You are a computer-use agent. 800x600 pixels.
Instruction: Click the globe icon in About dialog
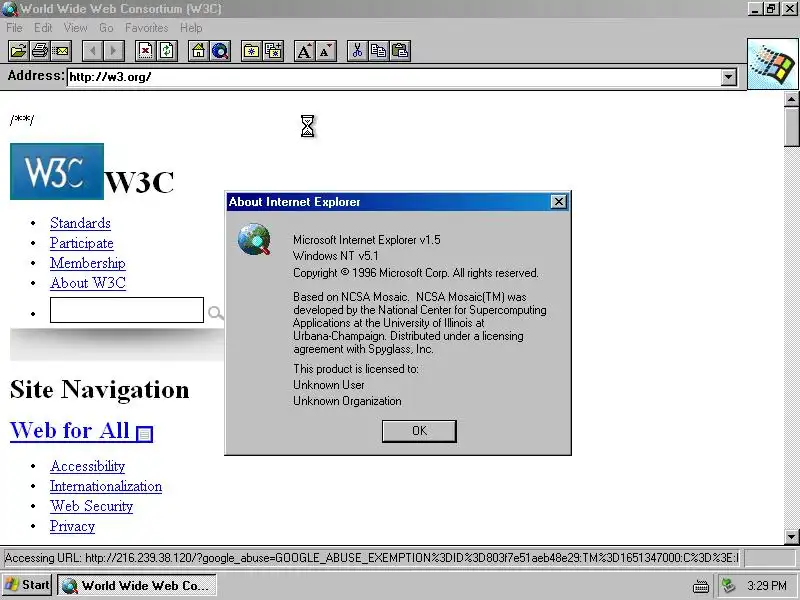254,239
